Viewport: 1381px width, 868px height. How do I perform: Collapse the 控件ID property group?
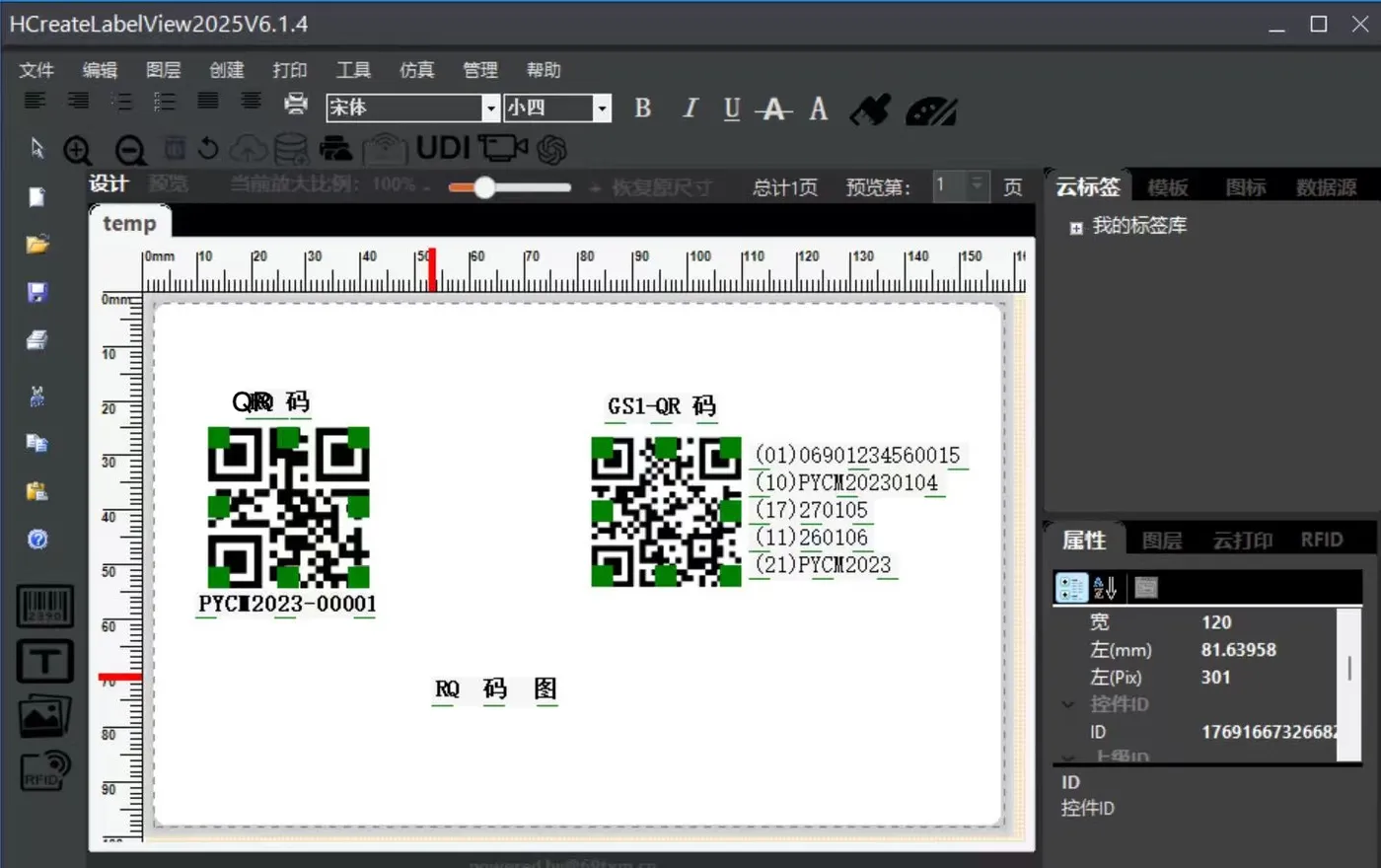click(x=1067, y=704)
